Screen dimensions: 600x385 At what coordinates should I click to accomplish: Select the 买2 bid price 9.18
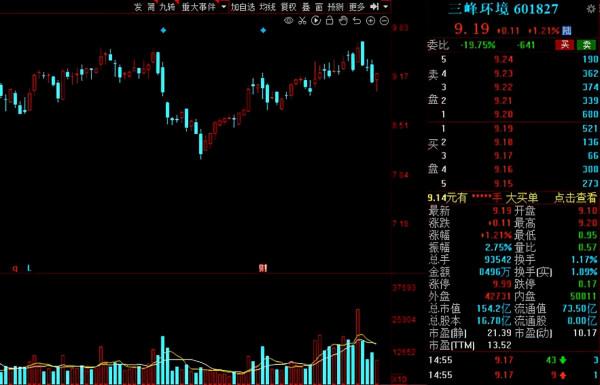point(503,142)
